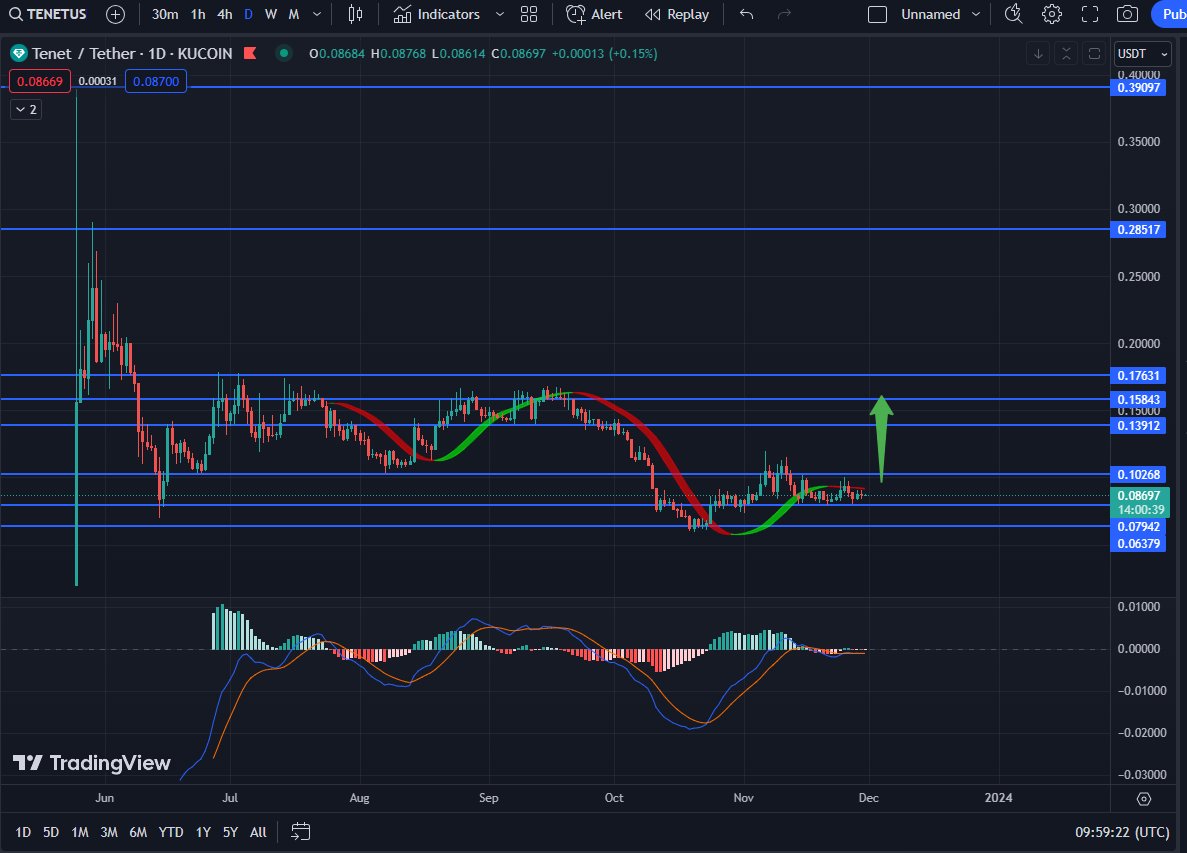1187x853 pixels.
Task: Open the USDT currency dropdown
Action: [x=1141, y=54]
